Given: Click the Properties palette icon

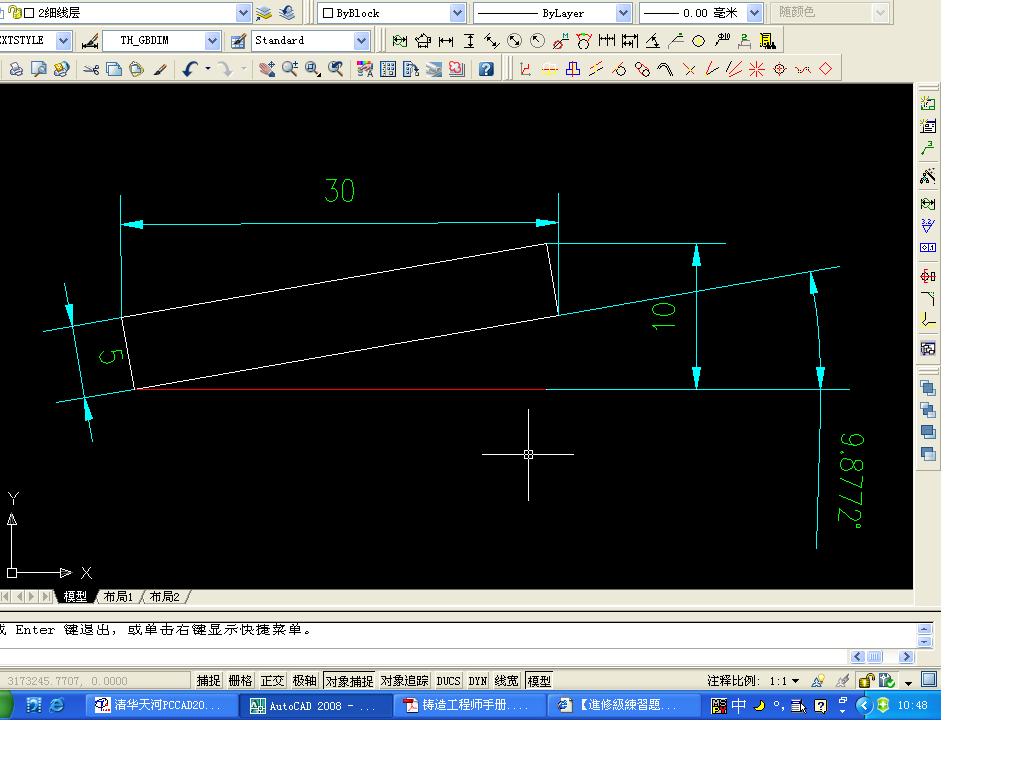Looking at the screenshot, I should click(x=365, y=69).
